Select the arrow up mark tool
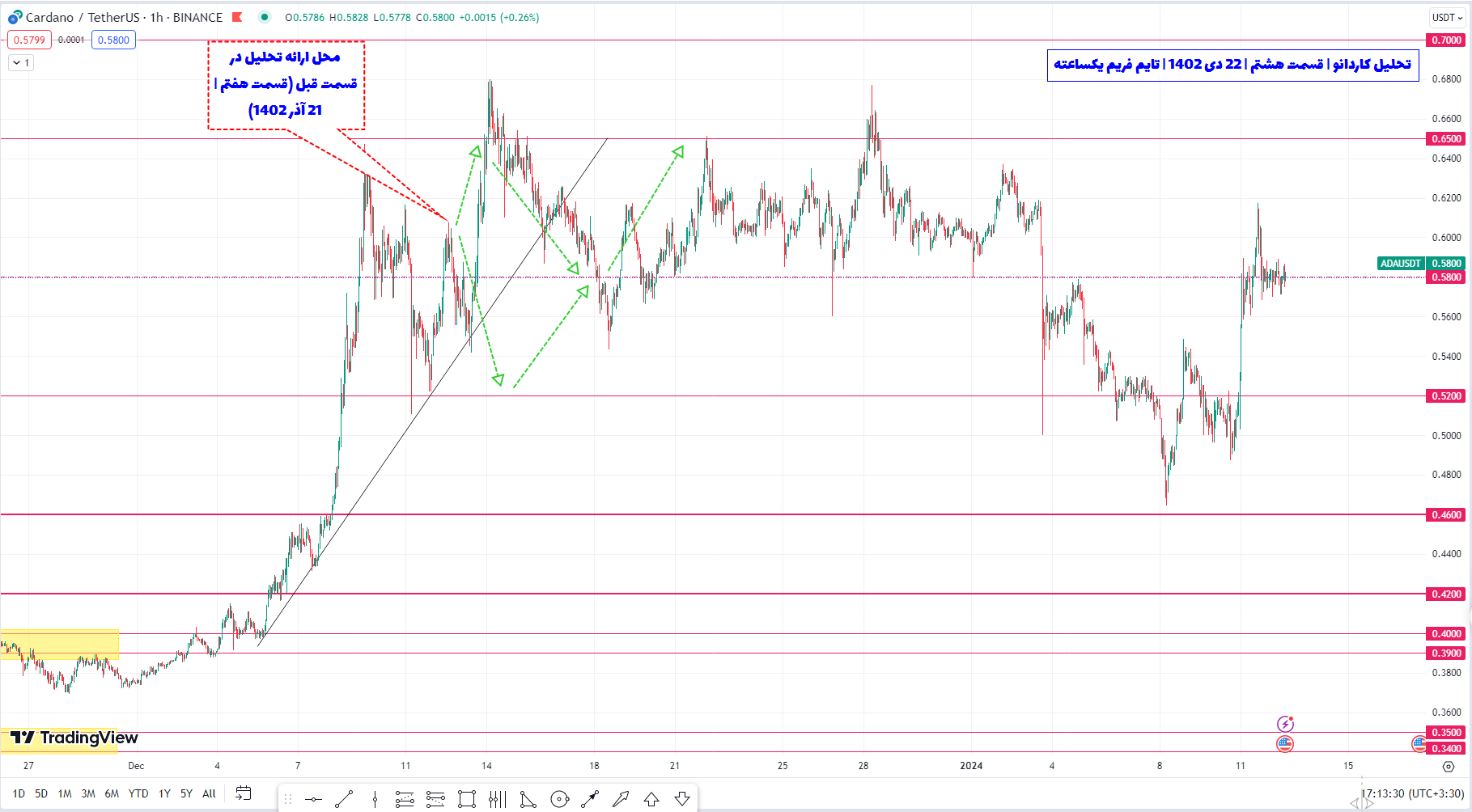This screenshot has width=1472, height=812. click(x=651, y=800)
